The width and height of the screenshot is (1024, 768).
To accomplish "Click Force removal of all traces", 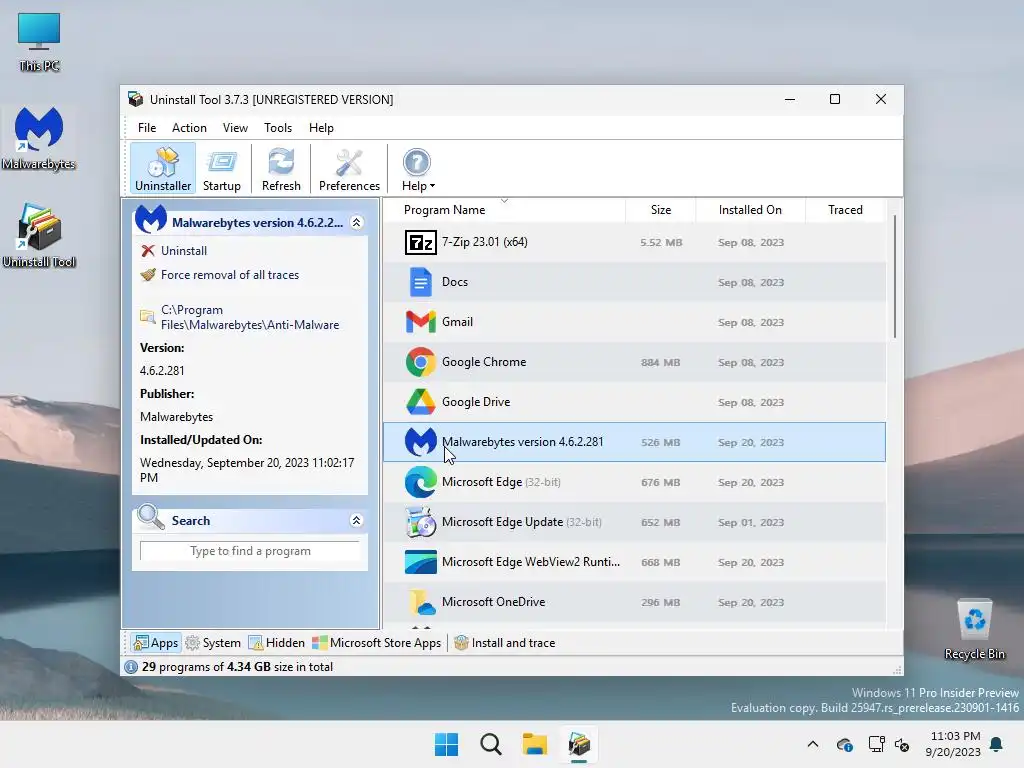I will 230,275.
